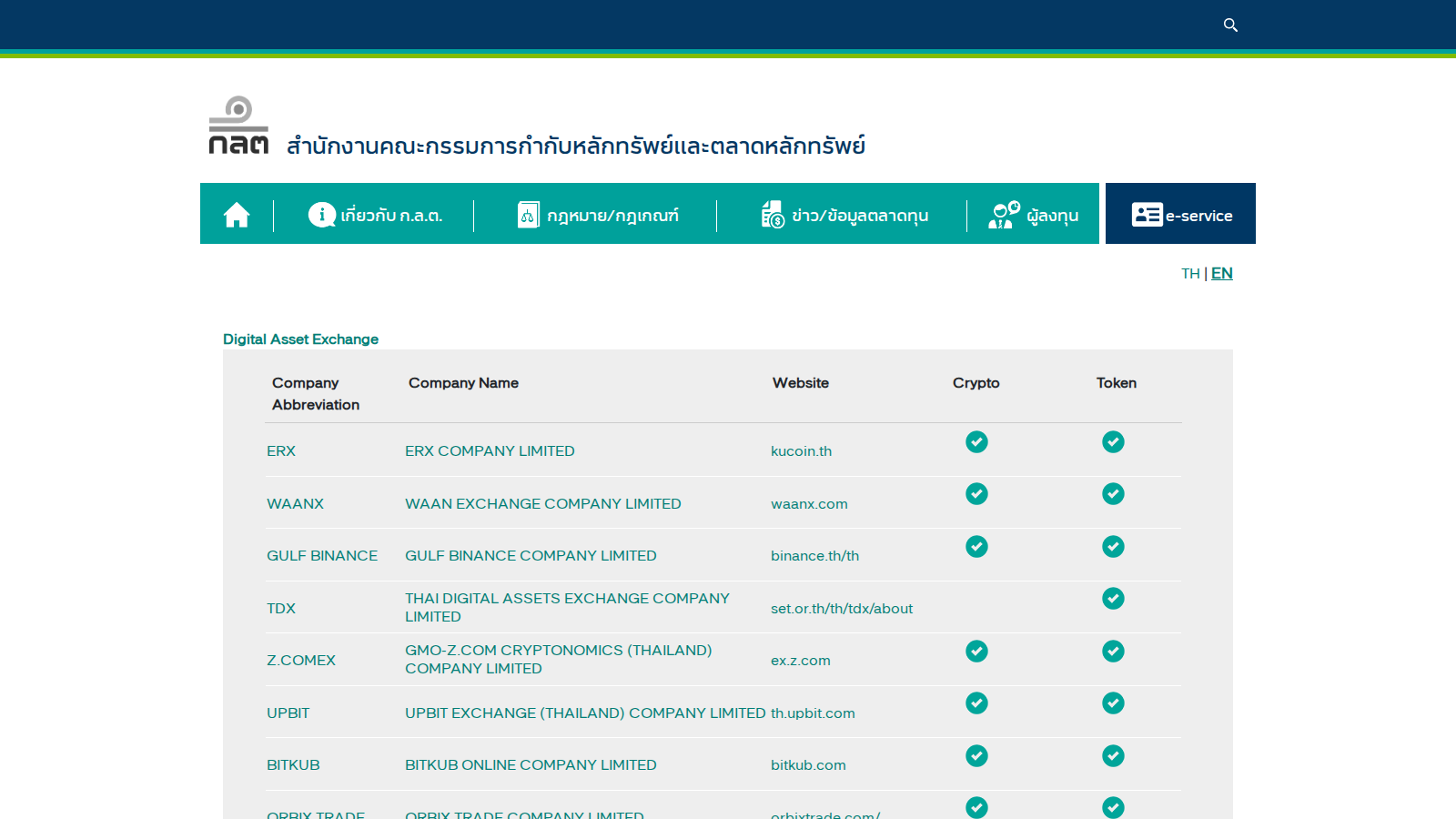Switch language to TH

click(1190, 273)
